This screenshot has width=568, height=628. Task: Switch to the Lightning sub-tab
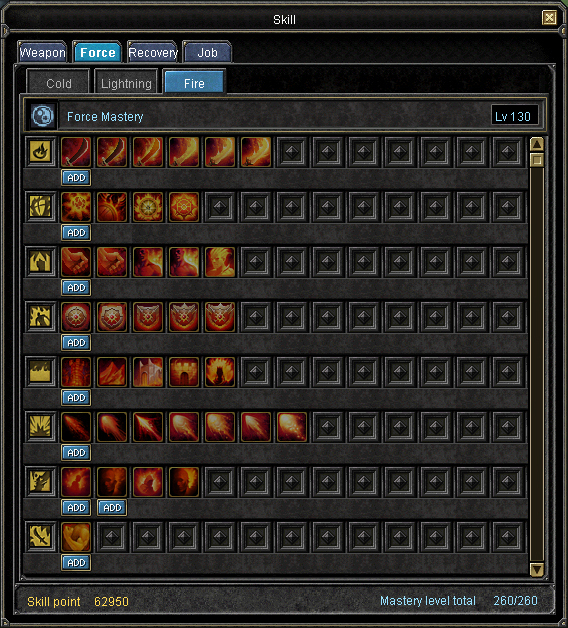pyautogui.click(x=126, y=83)
